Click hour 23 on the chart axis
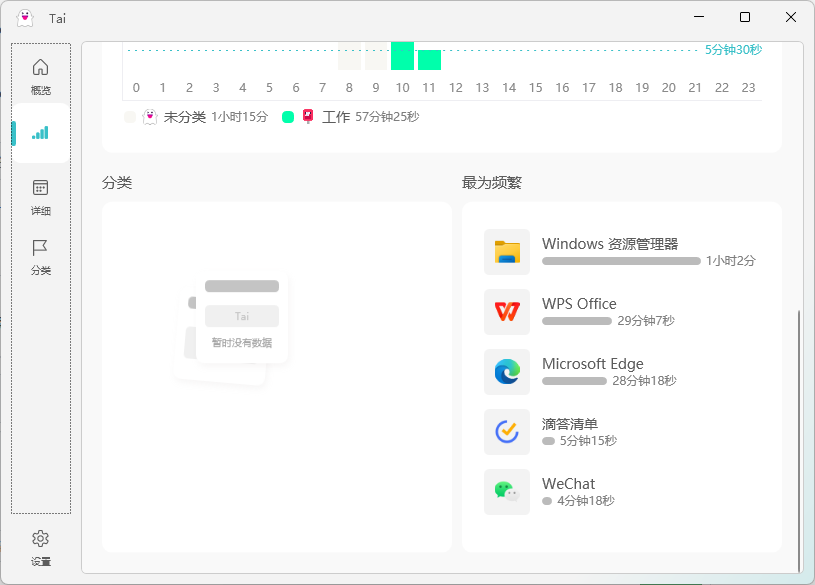This screenshot has height=585, width=815. pyautogui.click(x=748, y=88)
